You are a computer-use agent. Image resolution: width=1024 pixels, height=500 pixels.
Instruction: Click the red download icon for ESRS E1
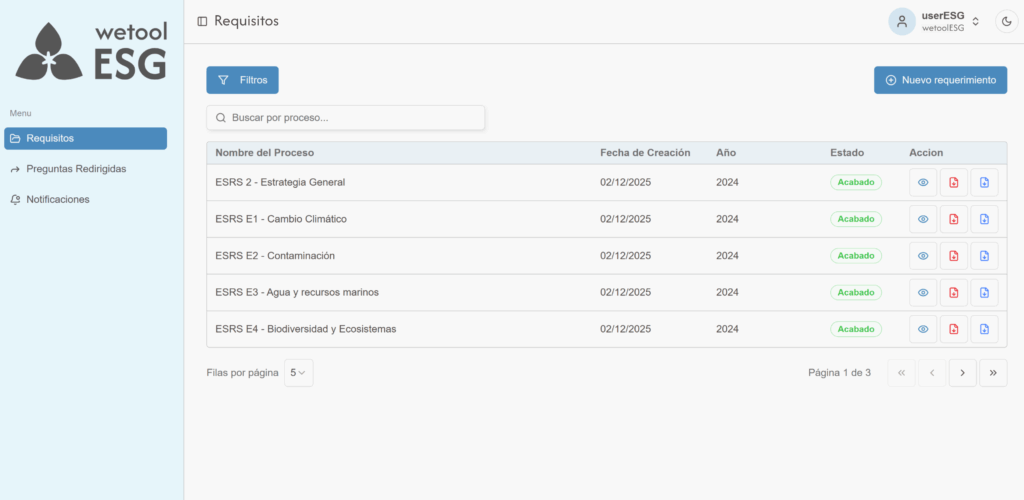click(954, 219)
